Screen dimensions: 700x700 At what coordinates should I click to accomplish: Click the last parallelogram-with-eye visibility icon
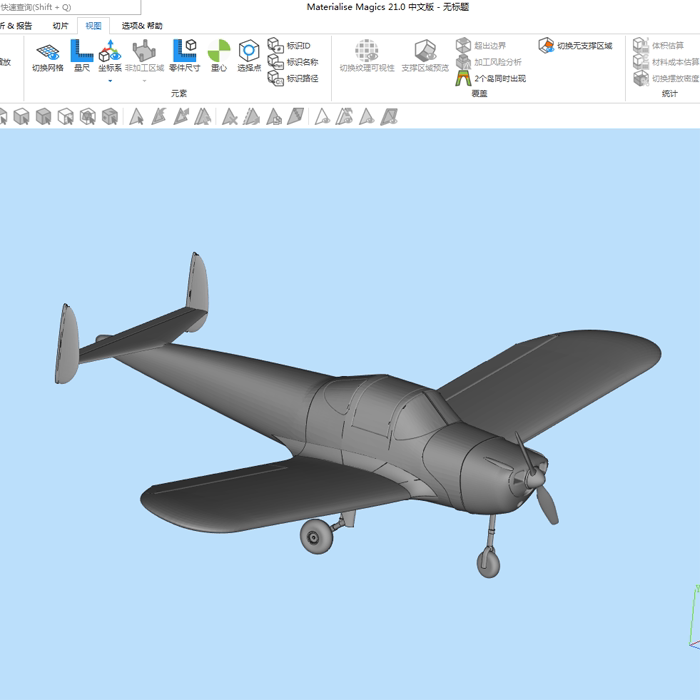point(389,117)
